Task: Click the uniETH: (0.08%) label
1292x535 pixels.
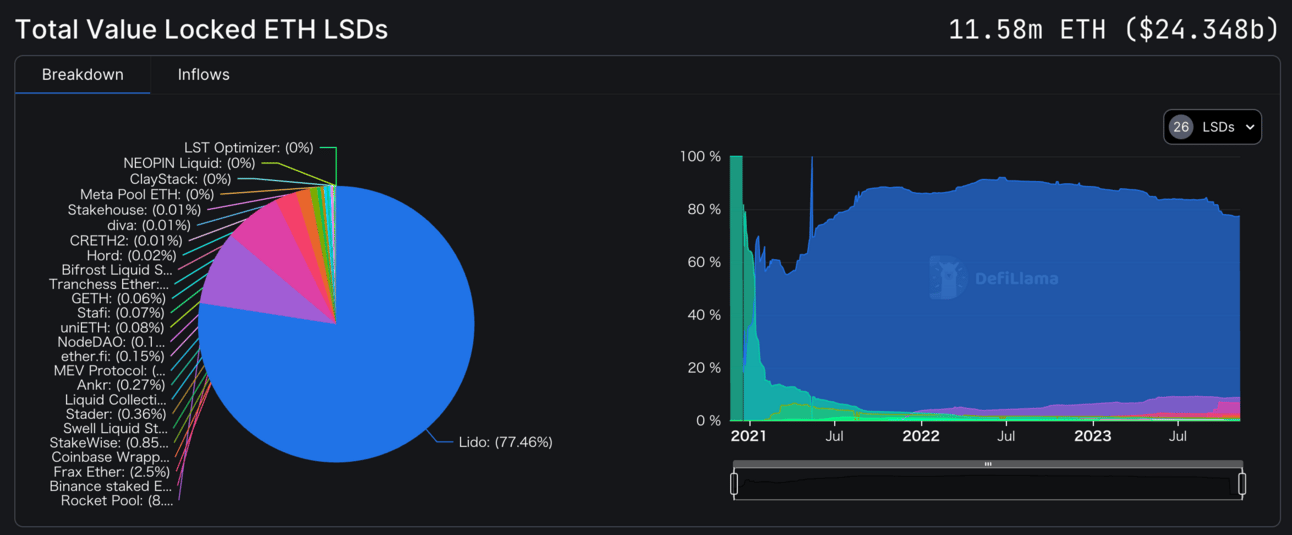Action: point(112,328)
